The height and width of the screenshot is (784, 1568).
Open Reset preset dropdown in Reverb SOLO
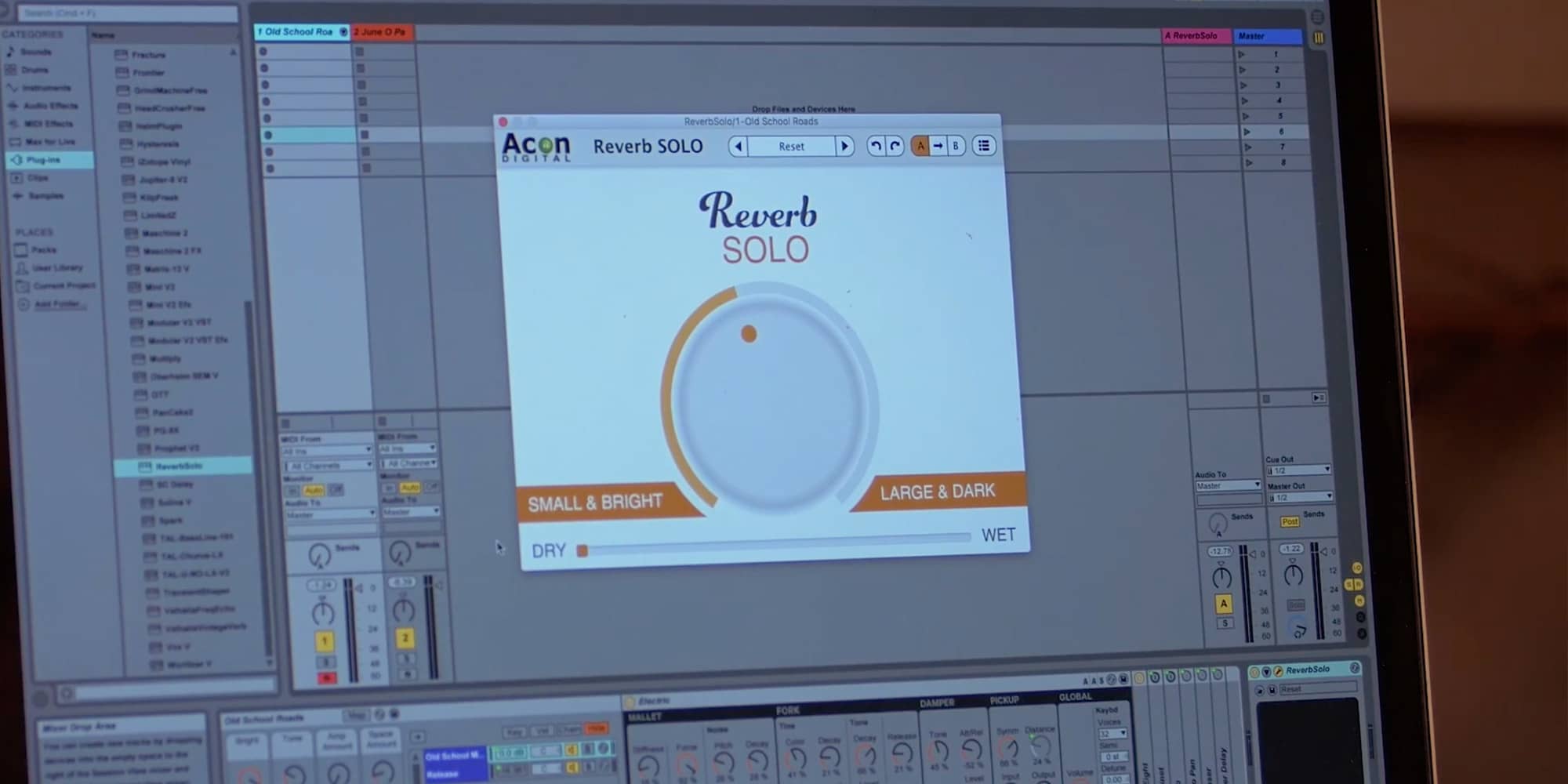(791, 147)
